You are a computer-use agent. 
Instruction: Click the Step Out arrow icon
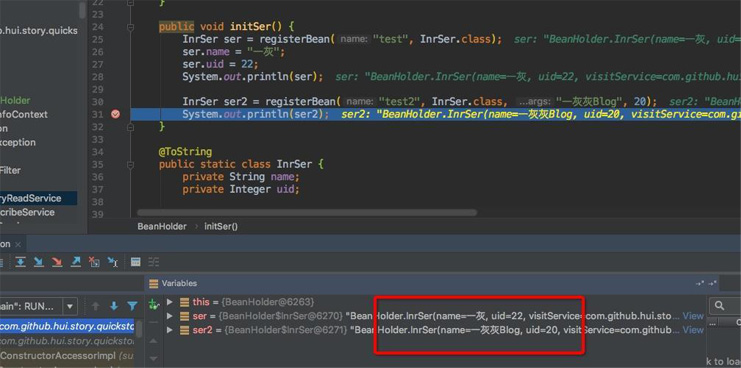coord(76,262)
